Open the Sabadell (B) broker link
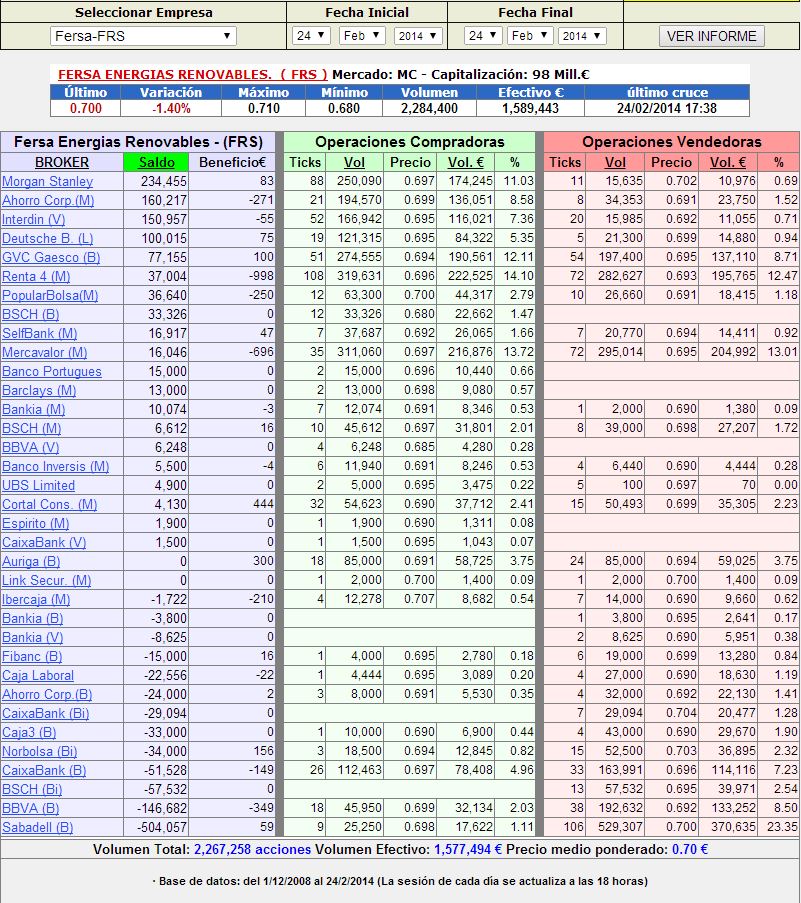The image size is (801, 903). pos(37,828)
